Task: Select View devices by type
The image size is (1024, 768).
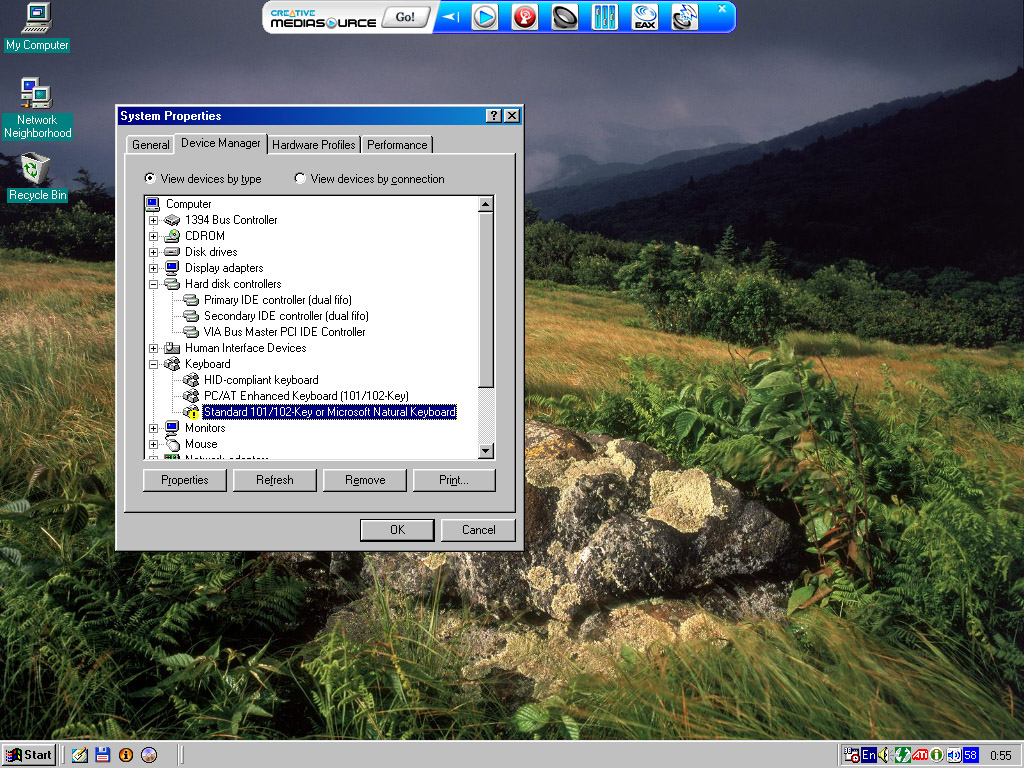Action: (x=150, y=179)
